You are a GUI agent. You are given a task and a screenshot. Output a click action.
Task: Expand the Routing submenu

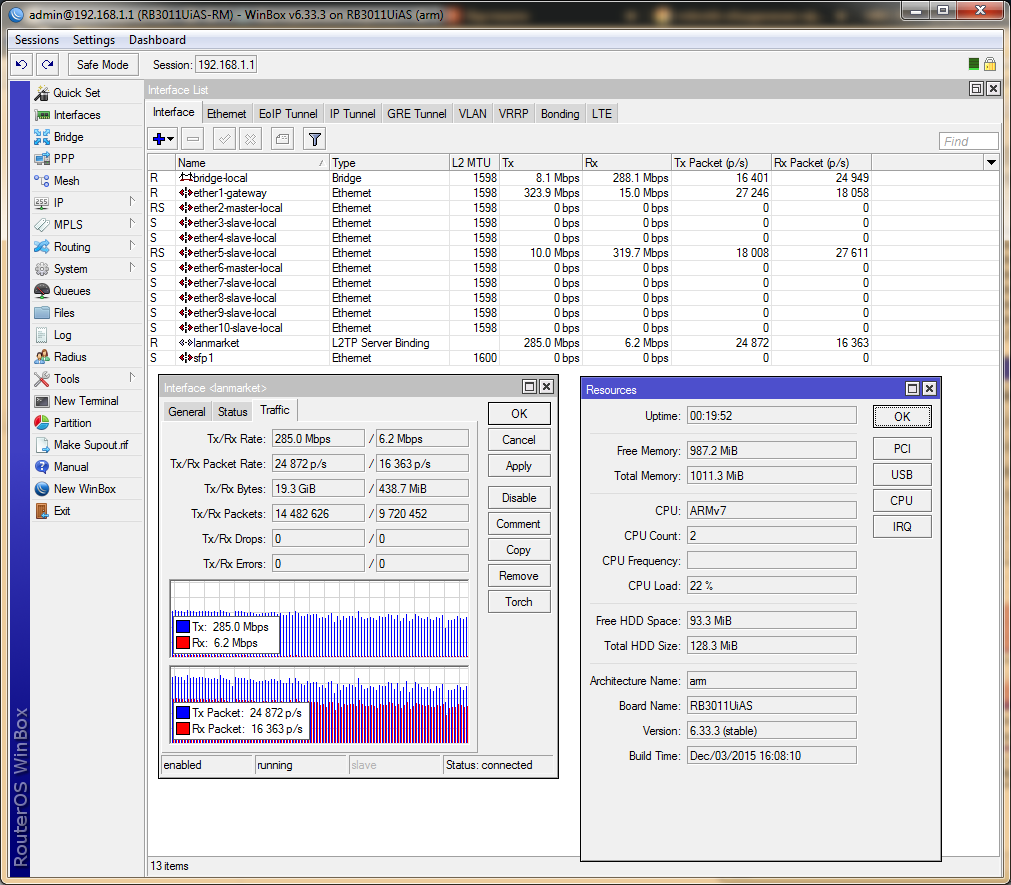click(132, 246)
